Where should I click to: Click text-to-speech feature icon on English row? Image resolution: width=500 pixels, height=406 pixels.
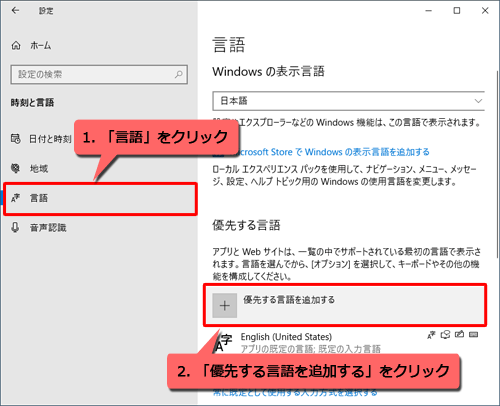(x=445, y=334)
